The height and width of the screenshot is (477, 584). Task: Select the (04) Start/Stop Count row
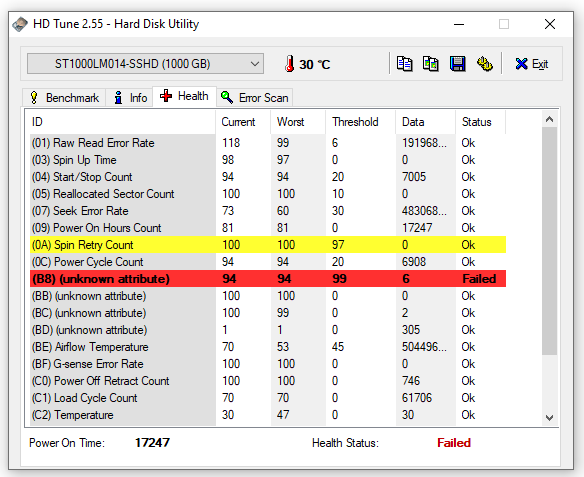(268, 177)
